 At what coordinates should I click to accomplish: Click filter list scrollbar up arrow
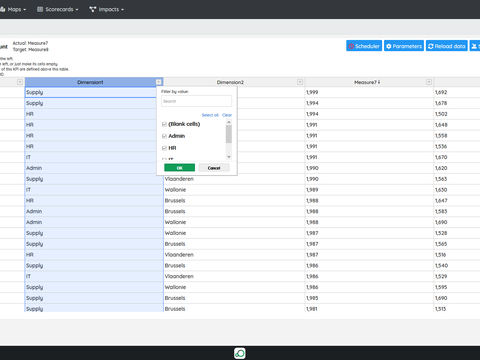click(x=229, y=122)
